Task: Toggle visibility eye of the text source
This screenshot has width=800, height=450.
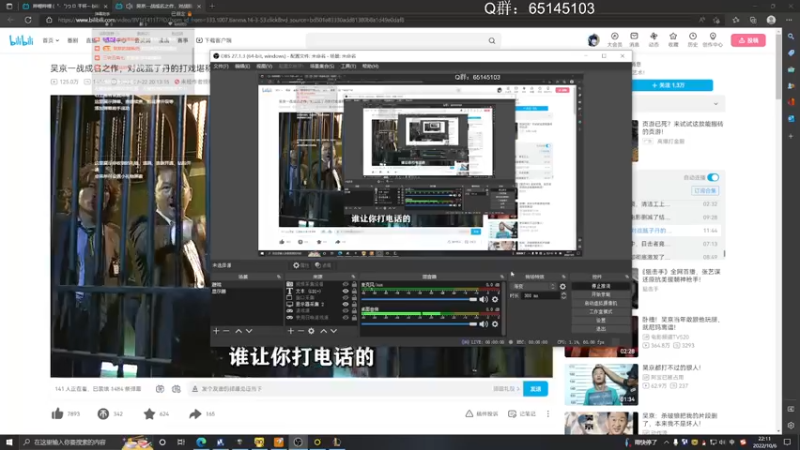Action: coord(345,291)
